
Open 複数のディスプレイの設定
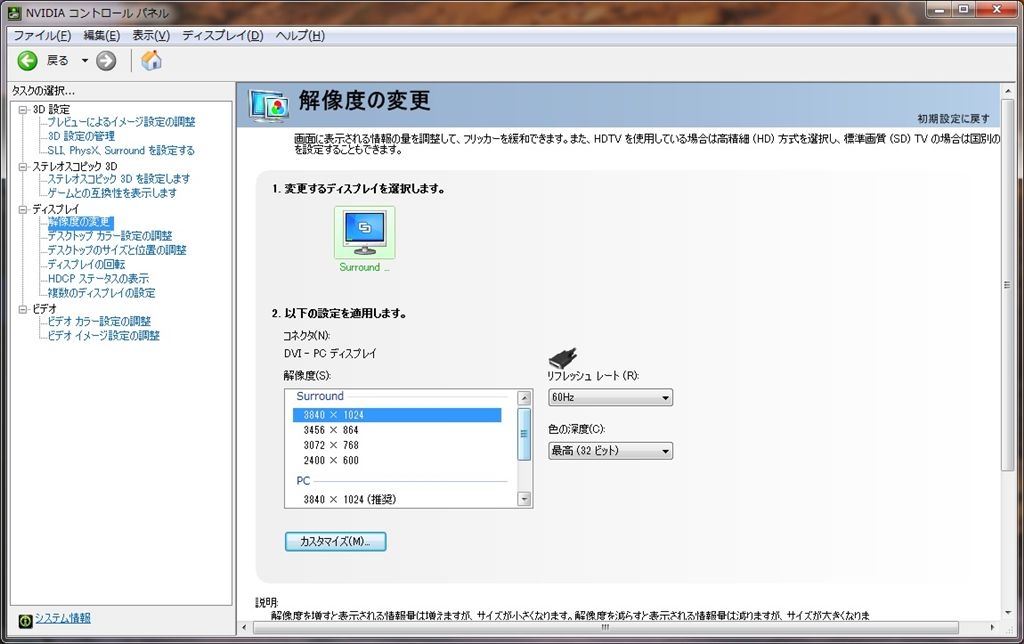click(x=101, y=293)
